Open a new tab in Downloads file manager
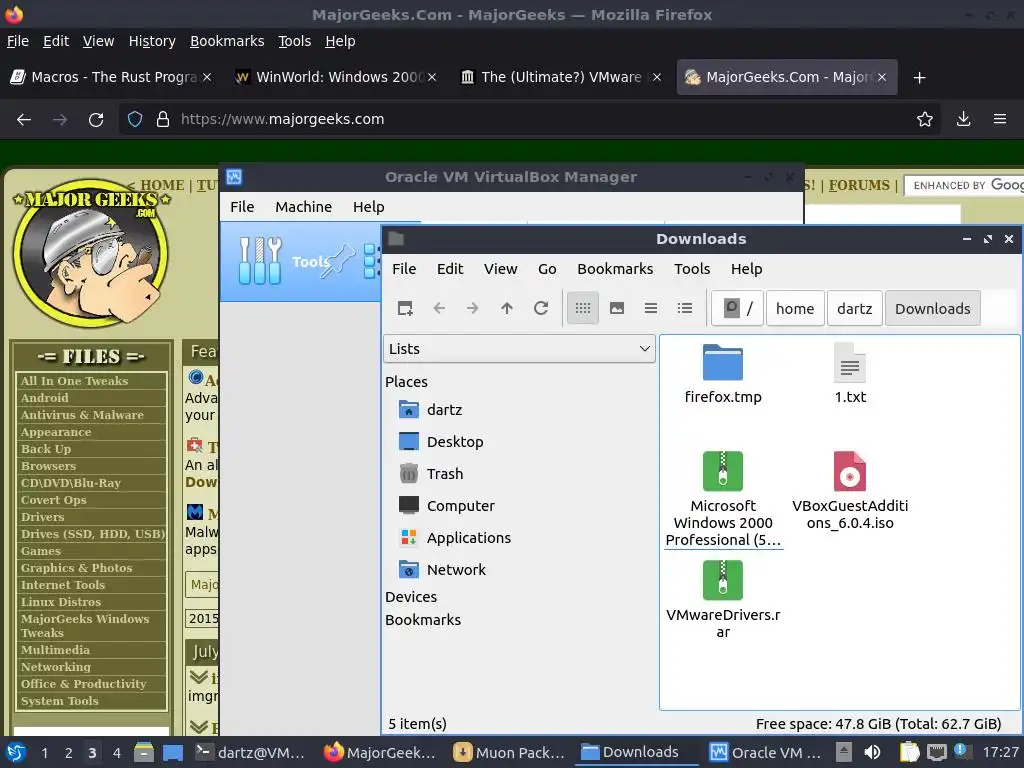Viewport: 1024px width, 768px height. pyautogui.click(x=405, y=308)
